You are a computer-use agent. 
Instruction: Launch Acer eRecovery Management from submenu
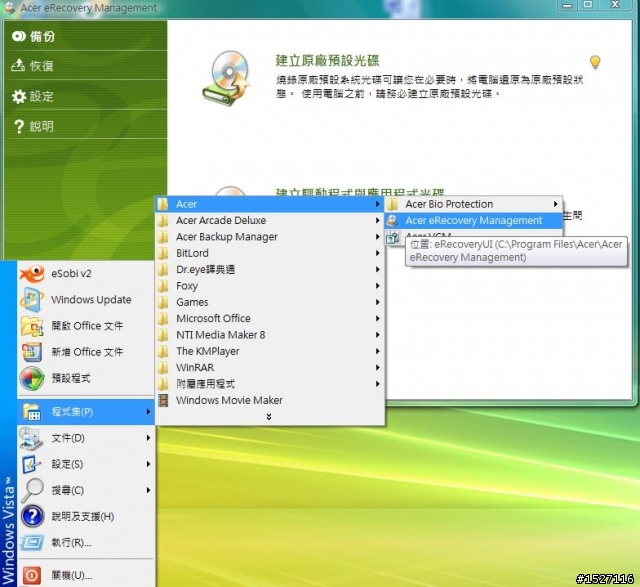tap(473, 220)
